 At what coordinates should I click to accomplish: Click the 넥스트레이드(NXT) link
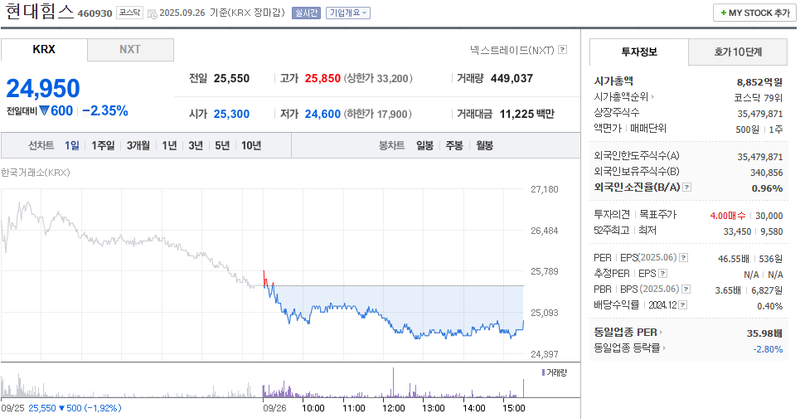coord(512,50)
